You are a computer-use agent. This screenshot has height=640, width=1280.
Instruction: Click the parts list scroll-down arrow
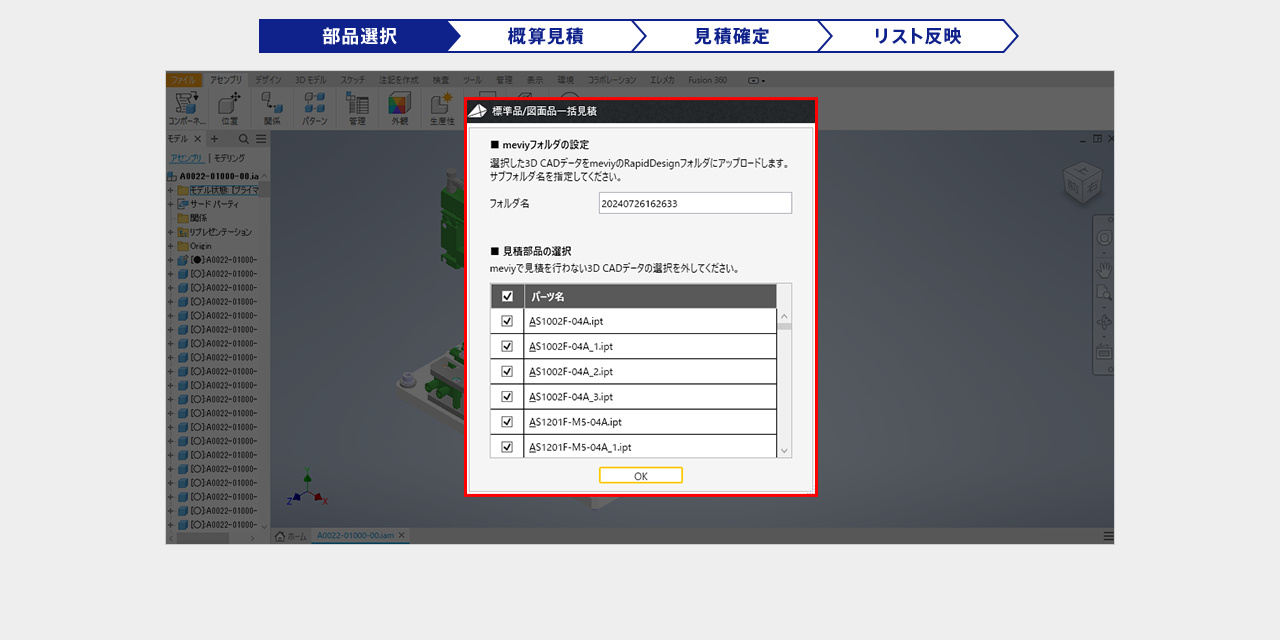(784, 451)
